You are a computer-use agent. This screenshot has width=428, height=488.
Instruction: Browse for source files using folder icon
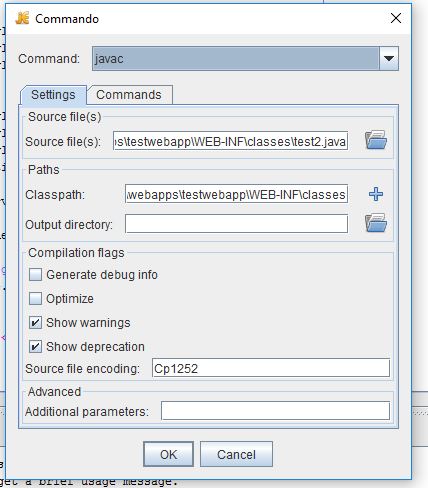tap(376, 140)
